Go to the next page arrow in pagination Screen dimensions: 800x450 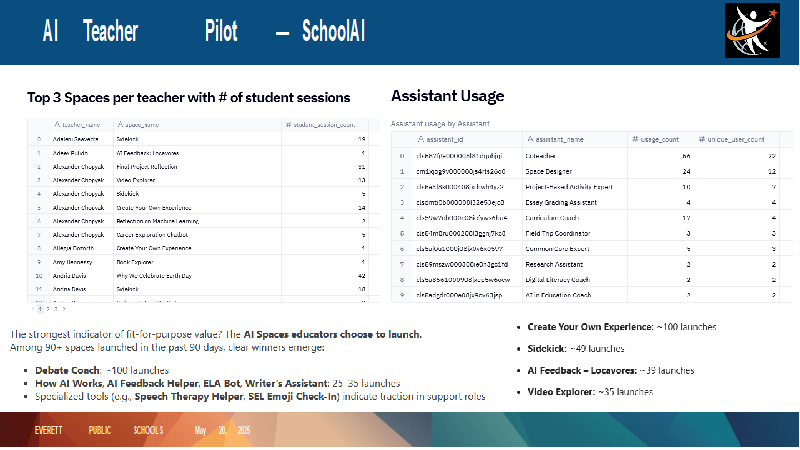pyautogui.click(x=63, y=309)
